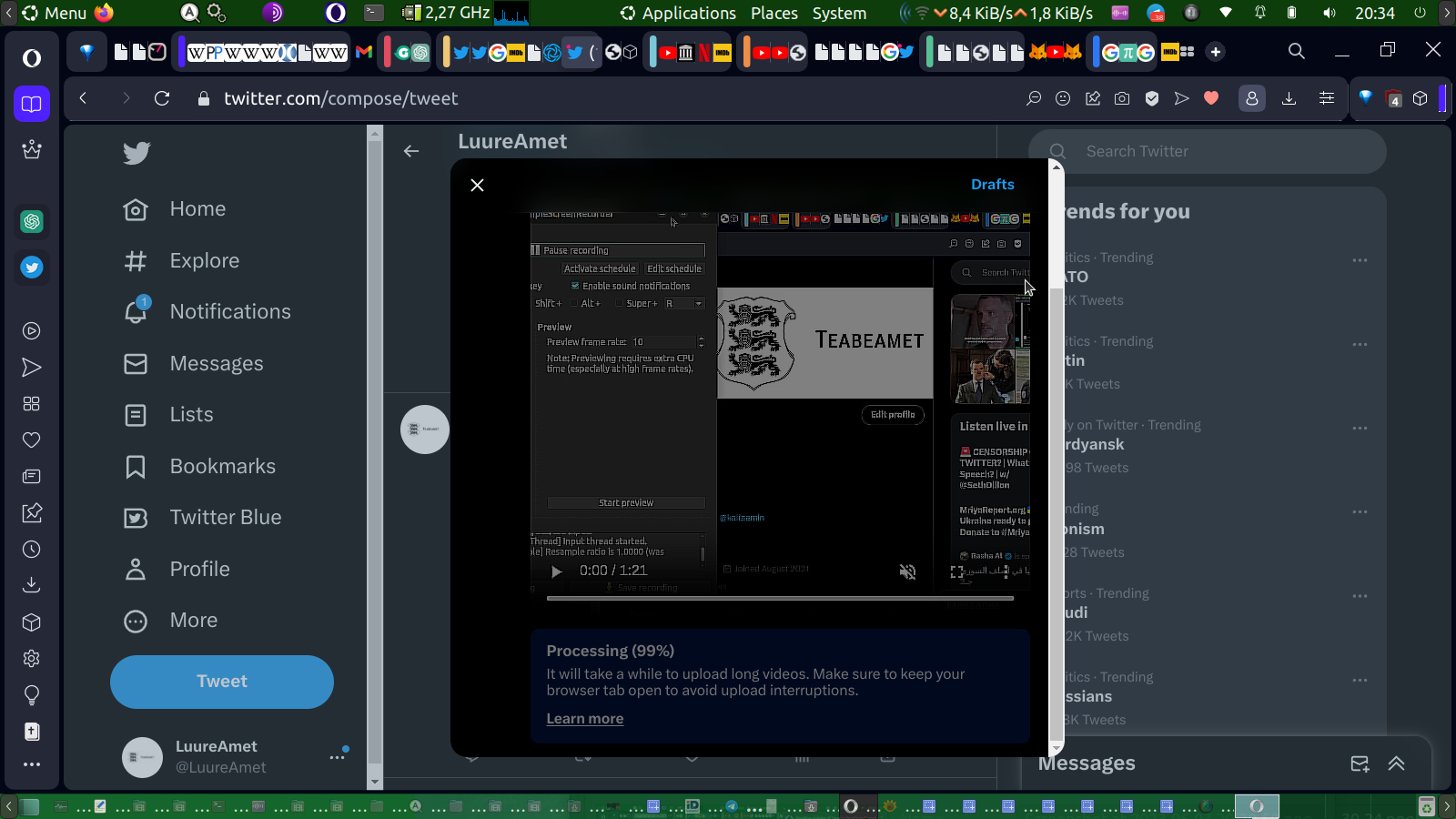Unmute the video preview sound
The image size is (1456, 819).
907,571
